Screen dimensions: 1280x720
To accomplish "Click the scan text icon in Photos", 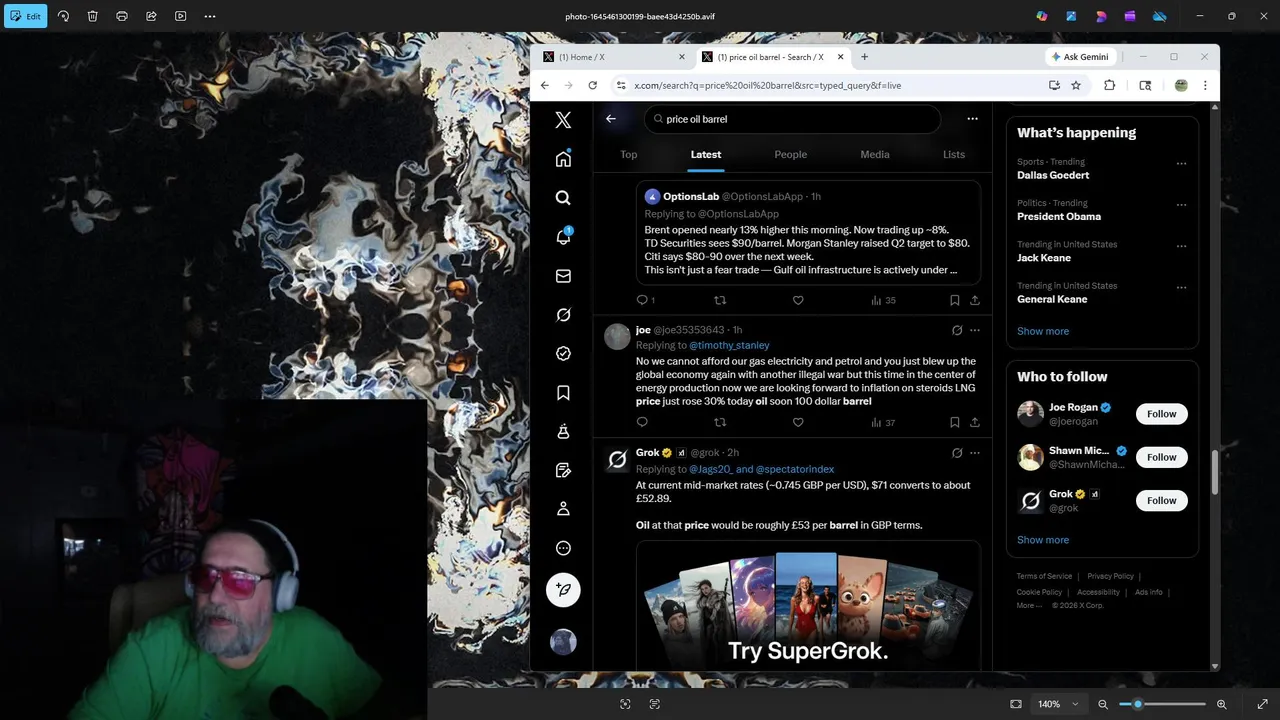I will [x=655, y=704].
